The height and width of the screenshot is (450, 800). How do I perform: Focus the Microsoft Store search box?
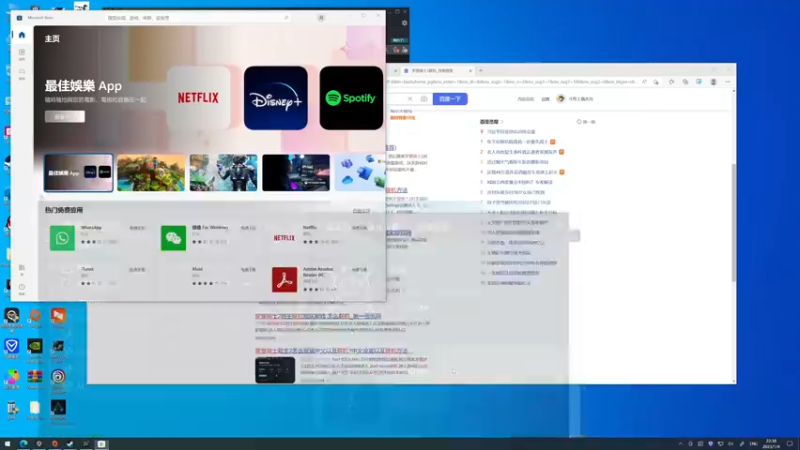pos(198,18)
